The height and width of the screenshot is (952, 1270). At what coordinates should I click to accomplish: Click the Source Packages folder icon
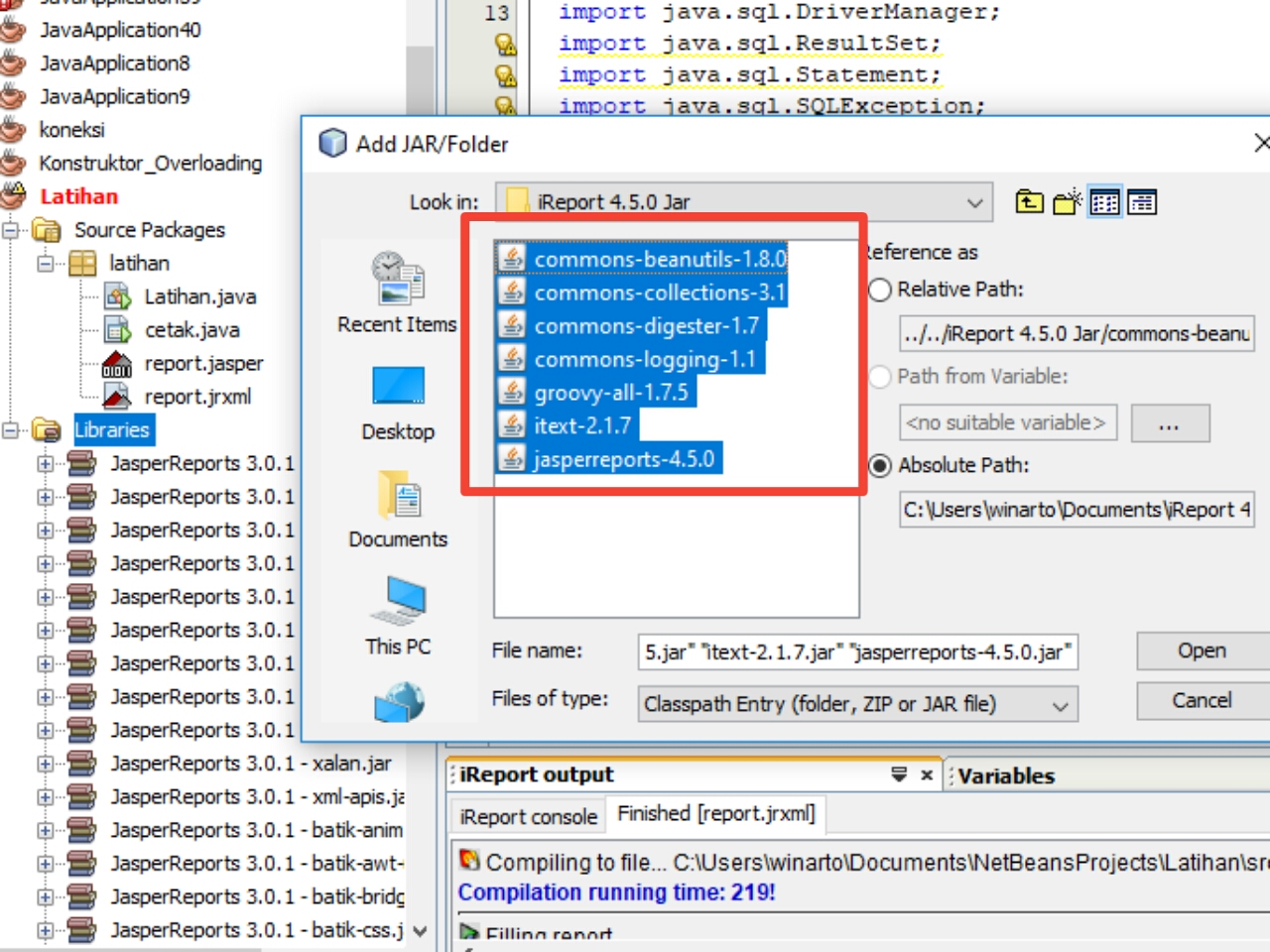[47, 230]
